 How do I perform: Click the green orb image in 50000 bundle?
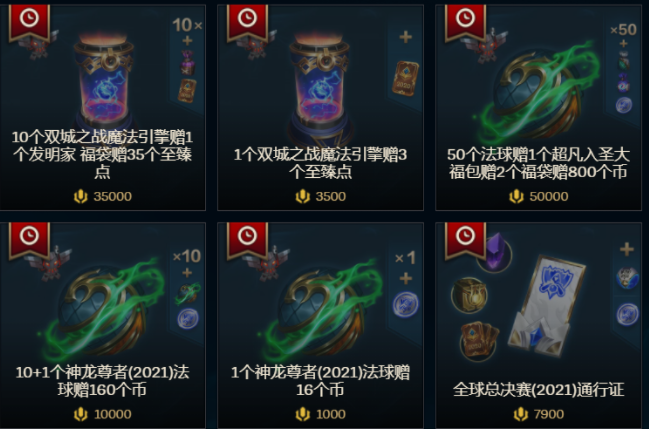point(538,93)
